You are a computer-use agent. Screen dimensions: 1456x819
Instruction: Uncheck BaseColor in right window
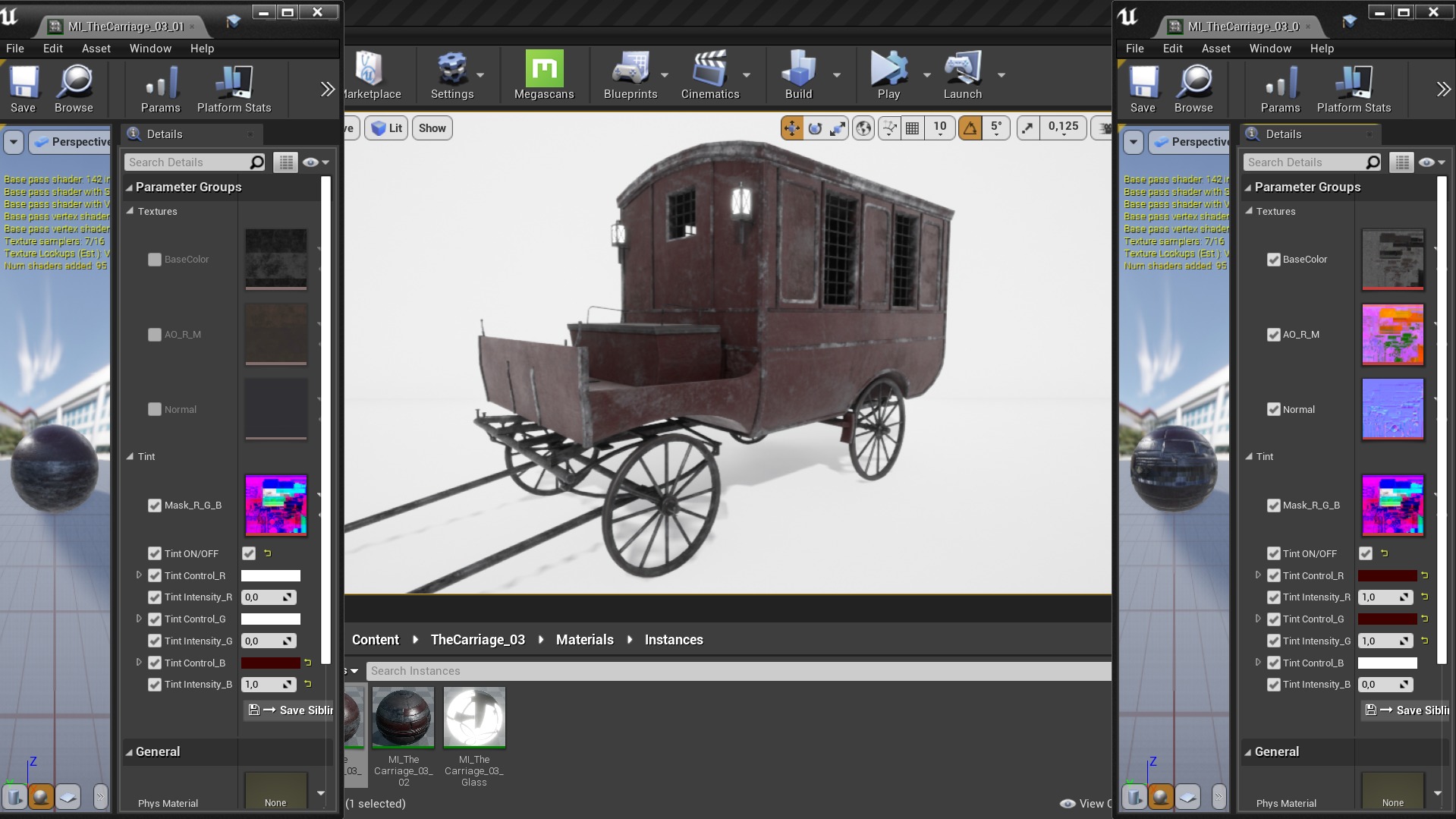[x=1274, y=260]
